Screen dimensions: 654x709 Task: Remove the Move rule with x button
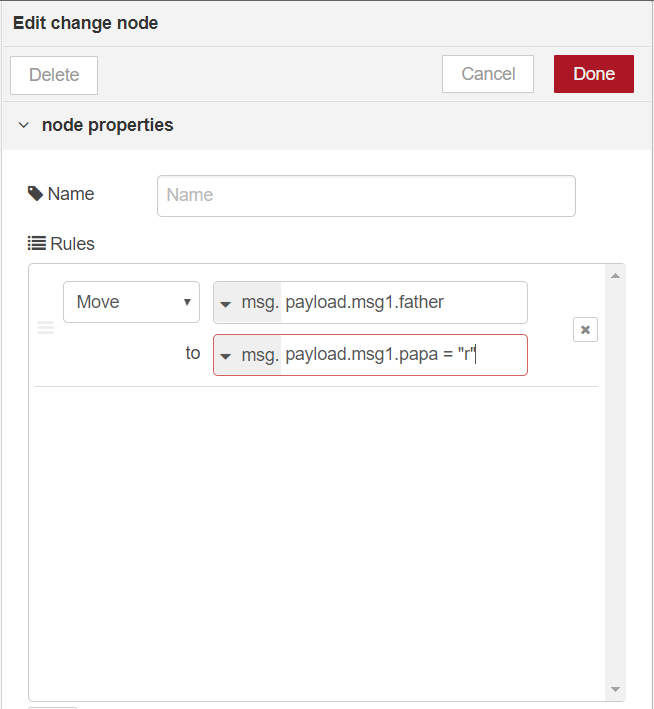[x=585, y=330]
